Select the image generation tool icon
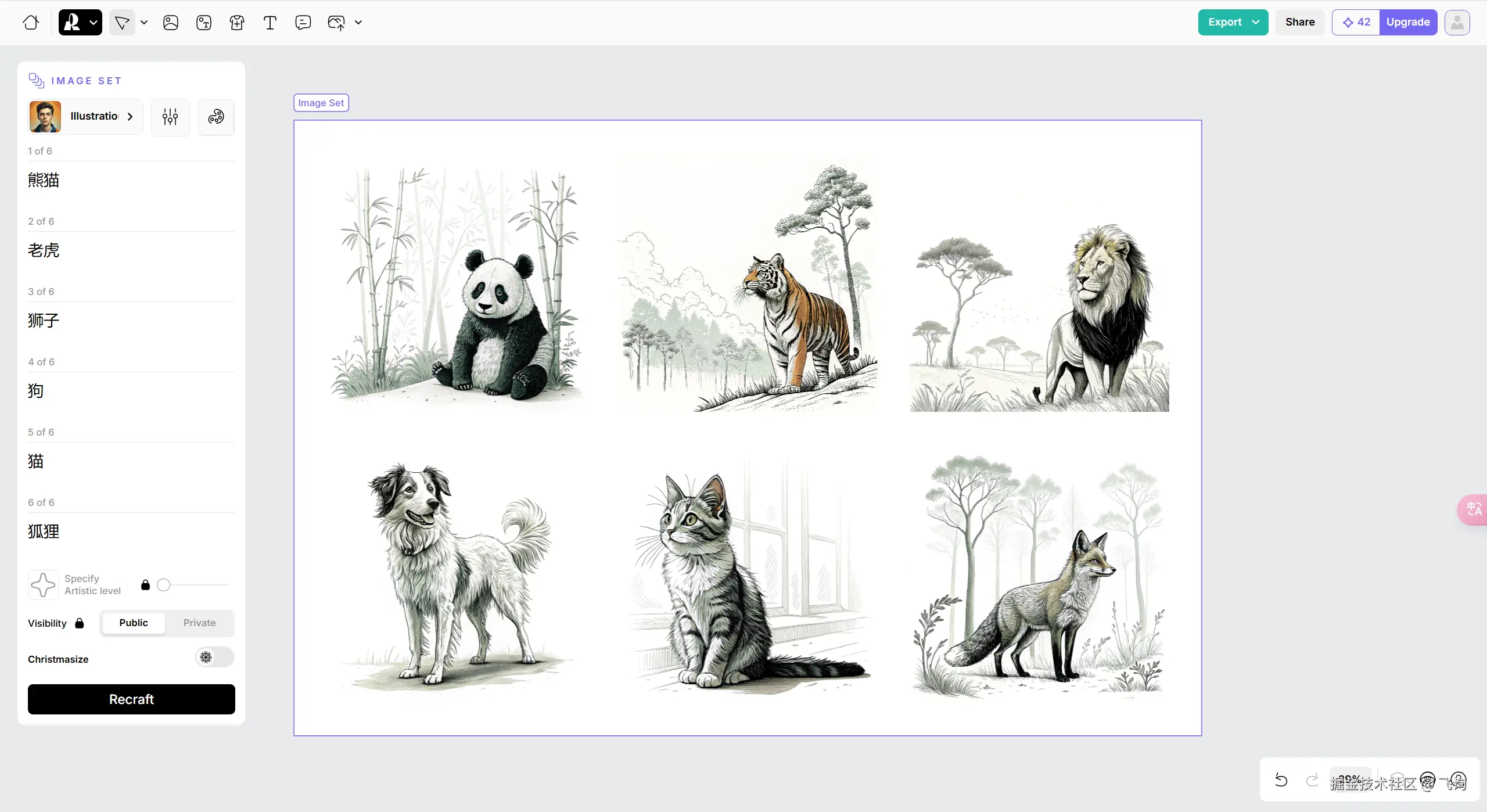Viewport: 1487px width, 812px height. coord(171,23)
